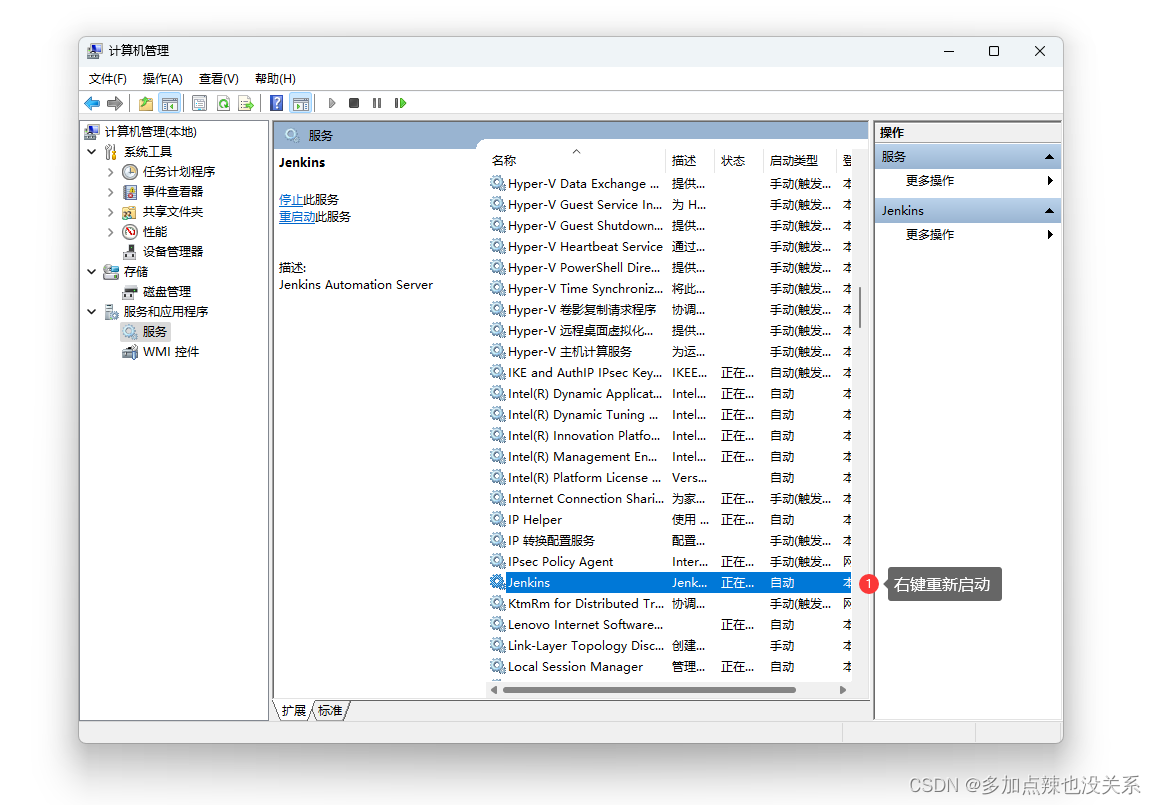The width and height of the screenshot is (1156, 805).
Task: Click the 停止 link to stop the service
Action: click(x=290, y=200)
